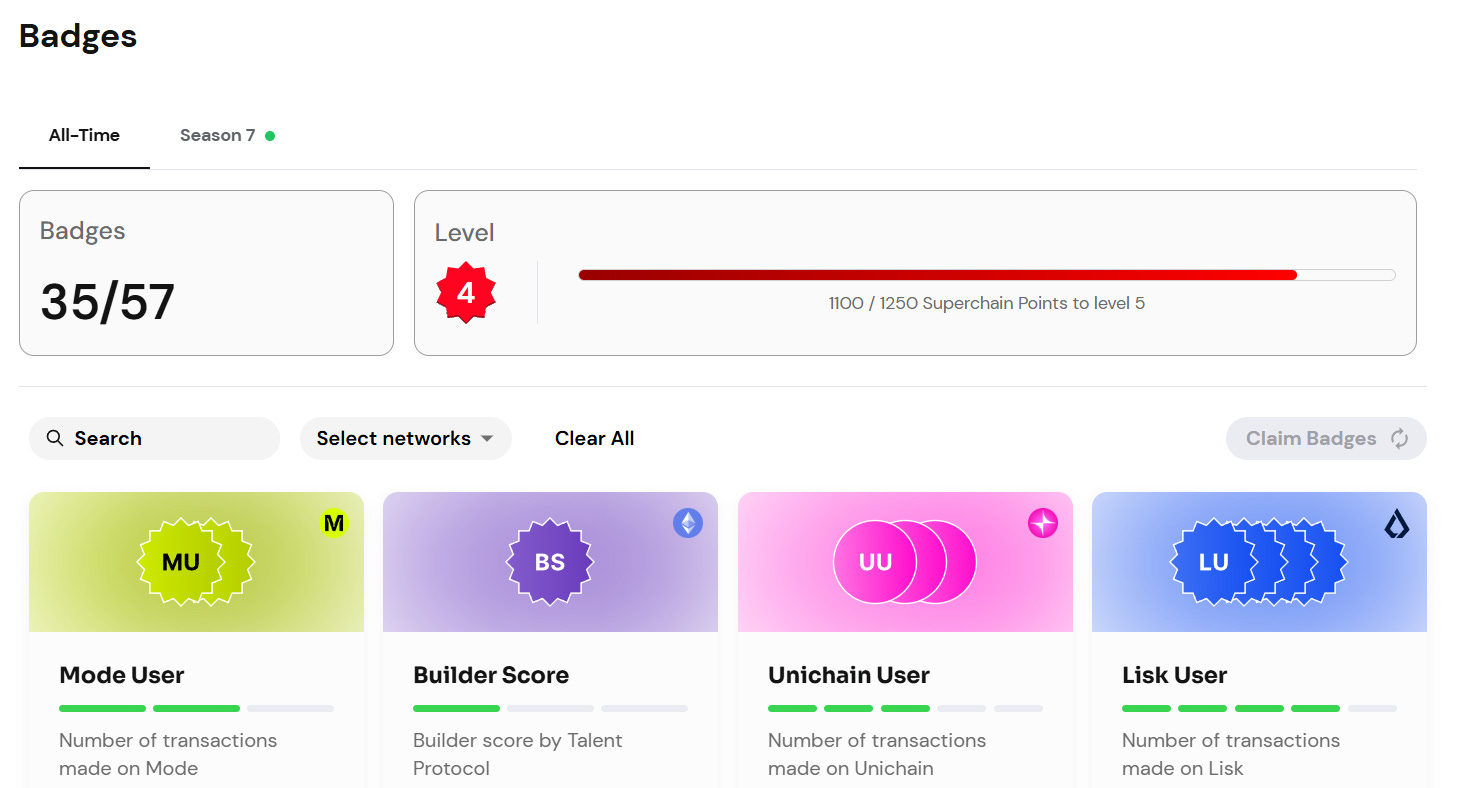This screenshot has width=1458, height=788.
Task: Click the Mode User title
Action: coord(122,675)
